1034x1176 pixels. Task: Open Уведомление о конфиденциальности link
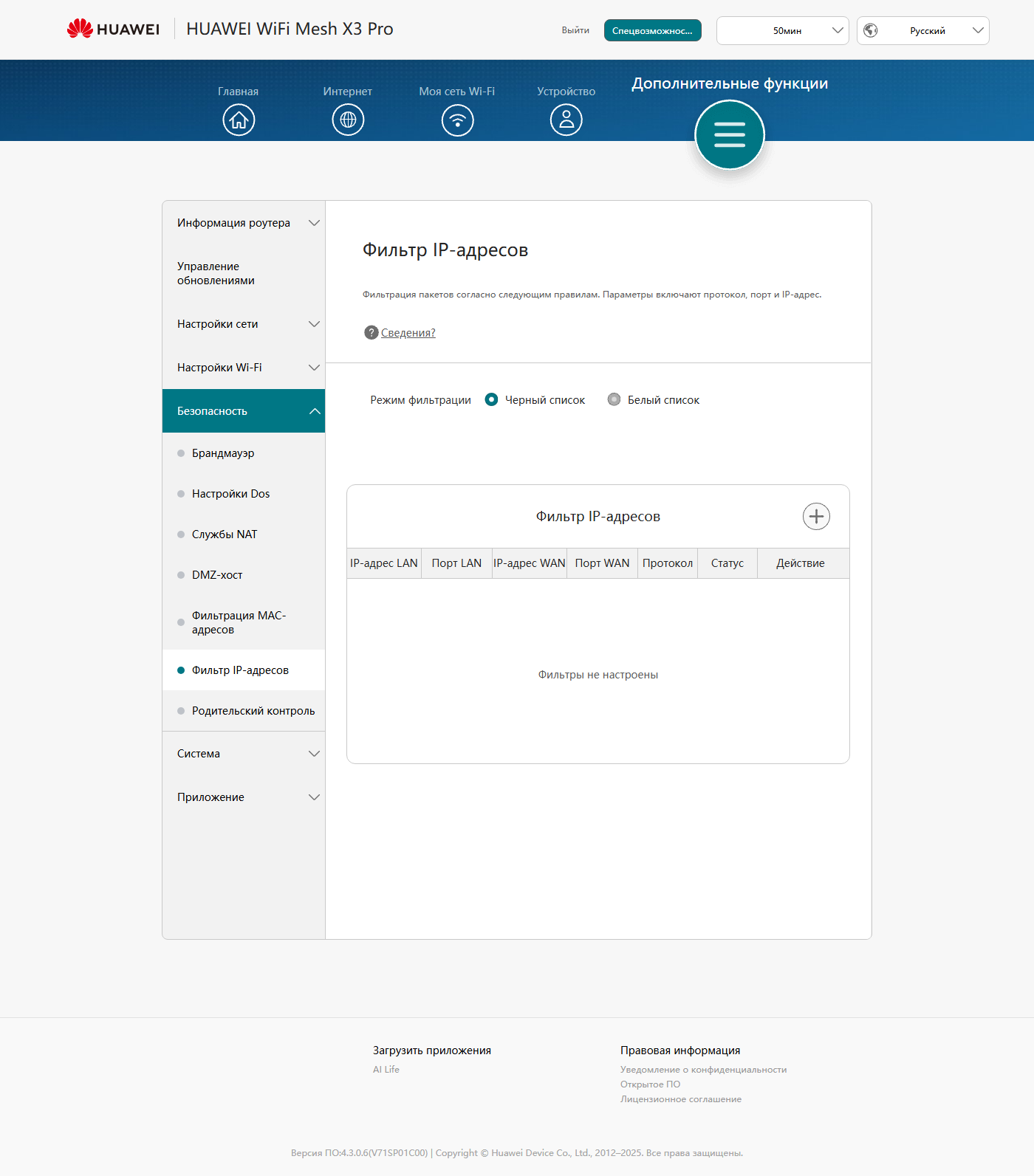tap(703, 1069)
